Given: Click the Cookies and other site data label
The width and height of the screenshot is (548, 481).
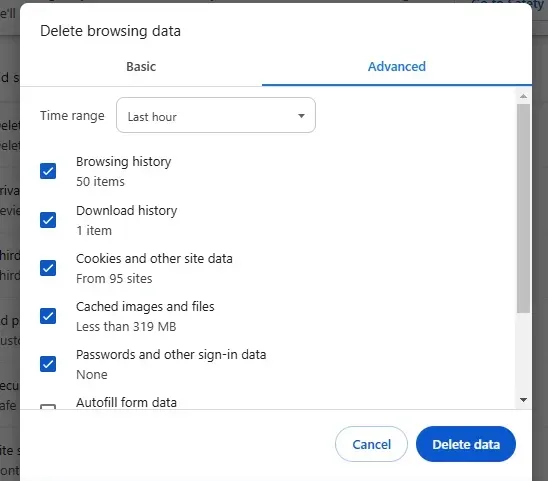Looking at the screenshot, I should coord(154,259).
